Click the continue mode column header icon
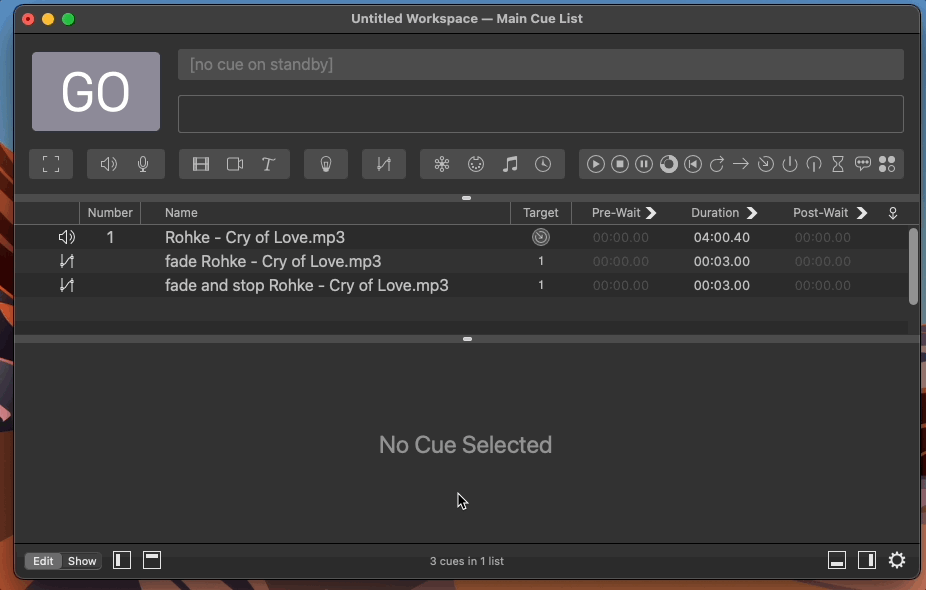926x590 pixels. pos(893,213)
